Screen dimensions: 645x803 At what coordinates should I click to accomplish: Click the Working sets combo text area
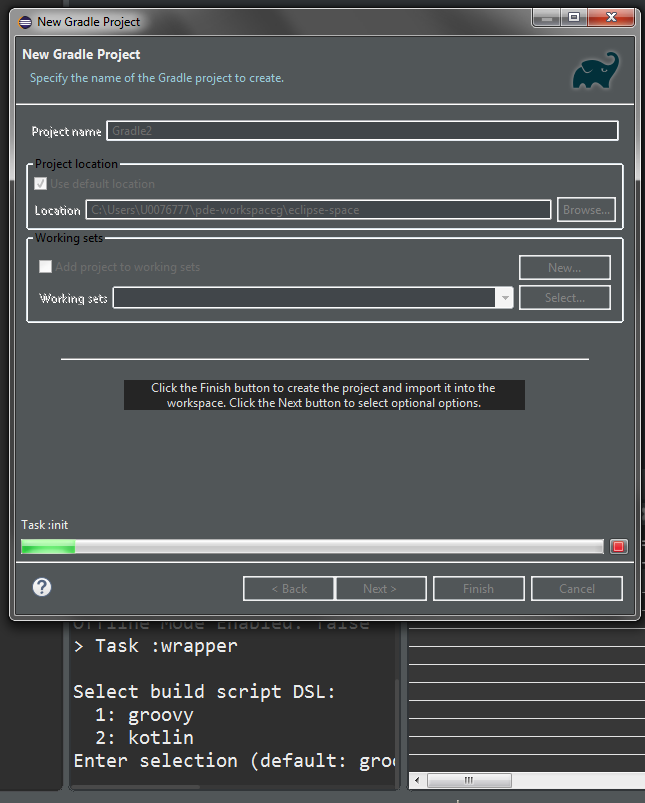click(x=304, y=298)
